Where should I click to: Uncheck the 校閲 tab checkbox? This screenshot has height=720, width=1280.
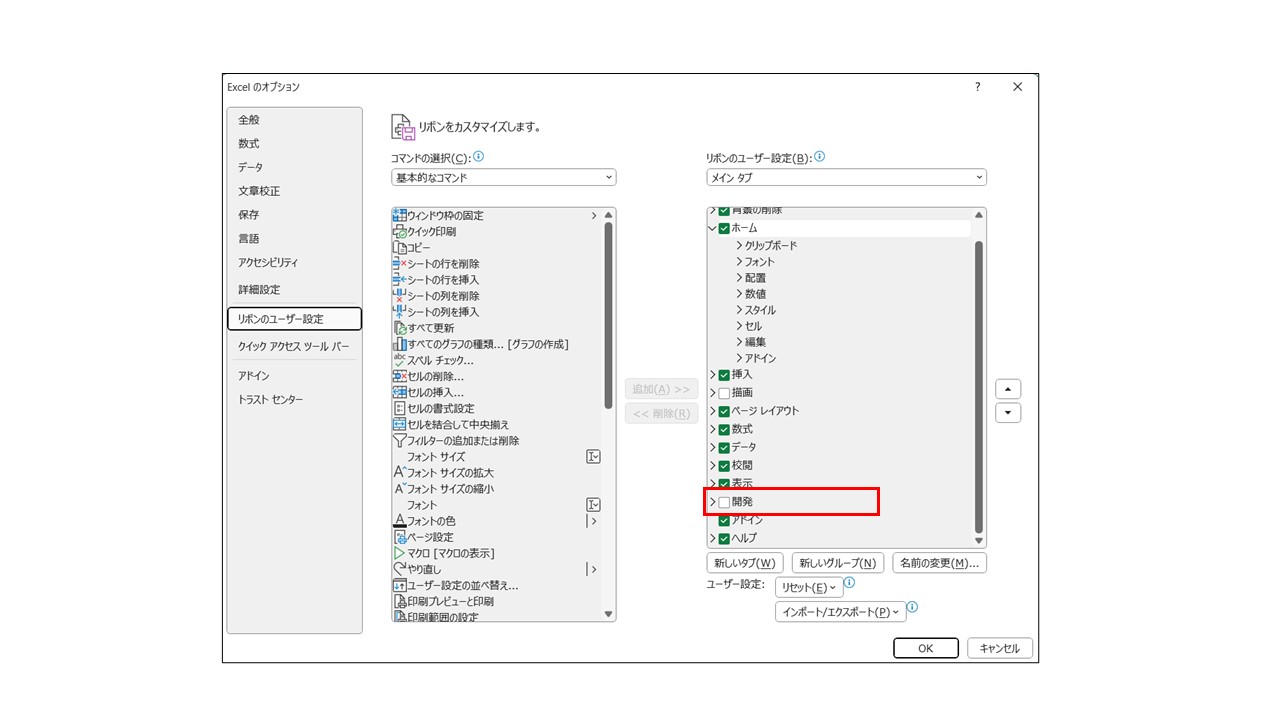point(724,465)
